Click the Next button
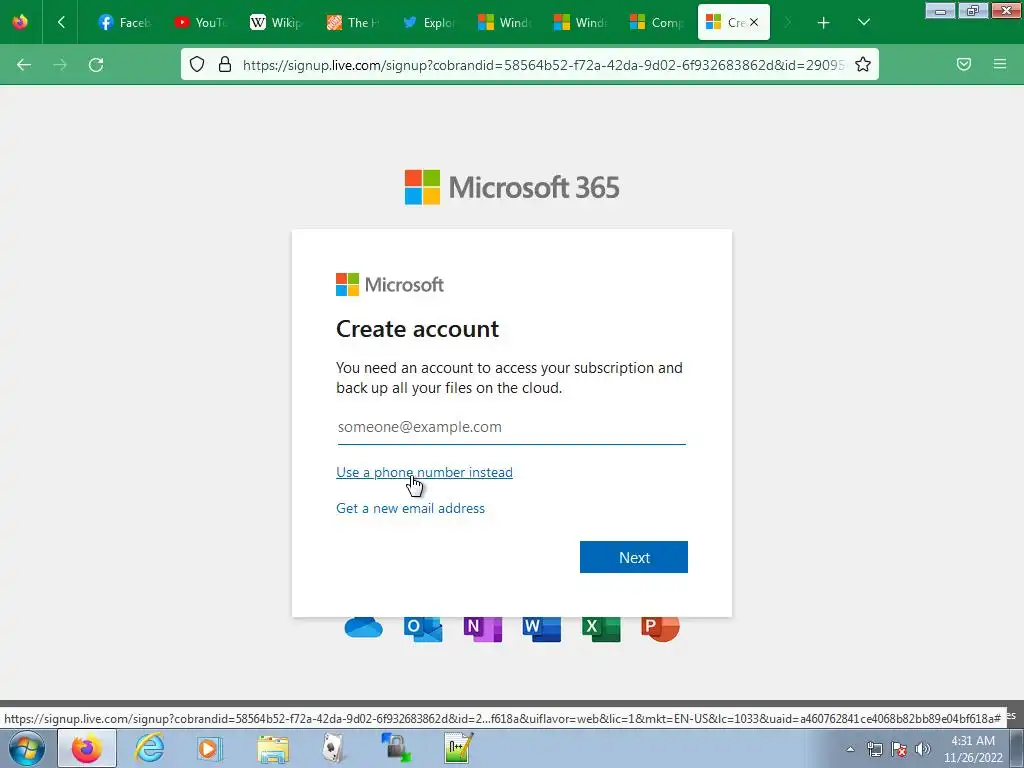1024x768 pixels. (x=633, y=557)
